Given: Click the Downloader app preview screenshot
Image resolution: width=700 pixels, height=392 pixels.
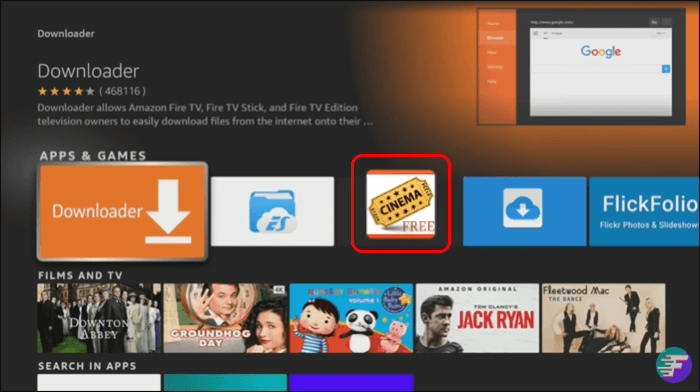Looking at the screenshot, I should [581, 67].
